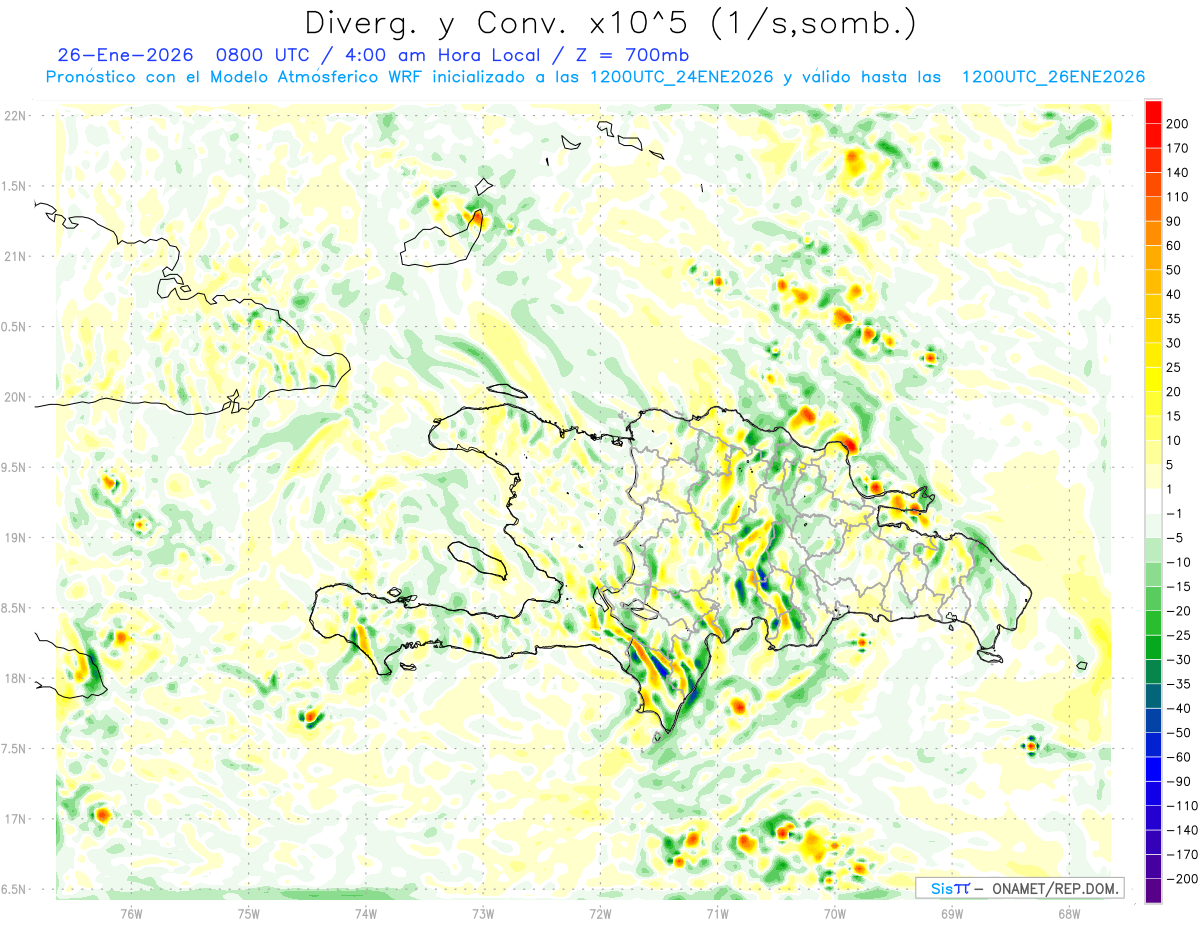
Task: Click the '76W' longitude label
Action: pos(131,912)
